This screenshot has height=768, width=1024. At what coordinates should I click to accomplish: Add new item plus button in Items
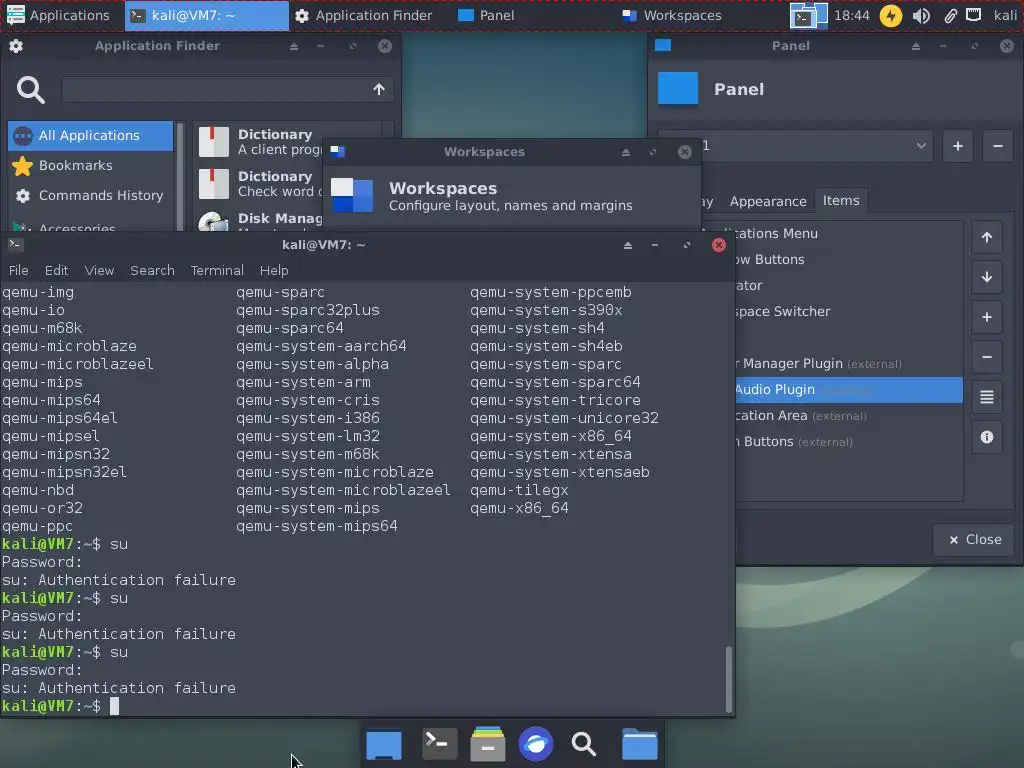987,317
